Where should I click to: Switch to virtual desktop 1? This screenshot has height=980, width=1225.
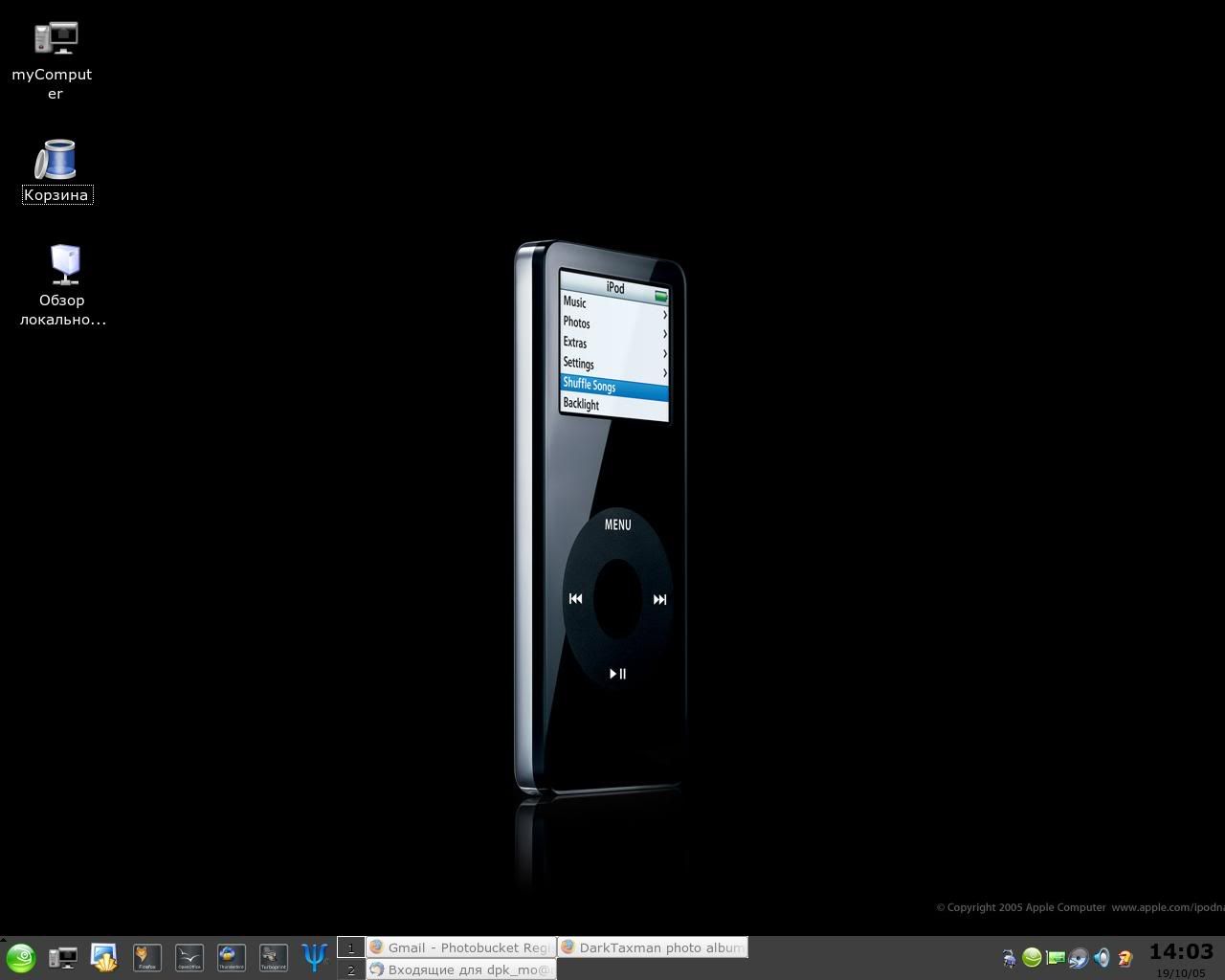(350, 947)
